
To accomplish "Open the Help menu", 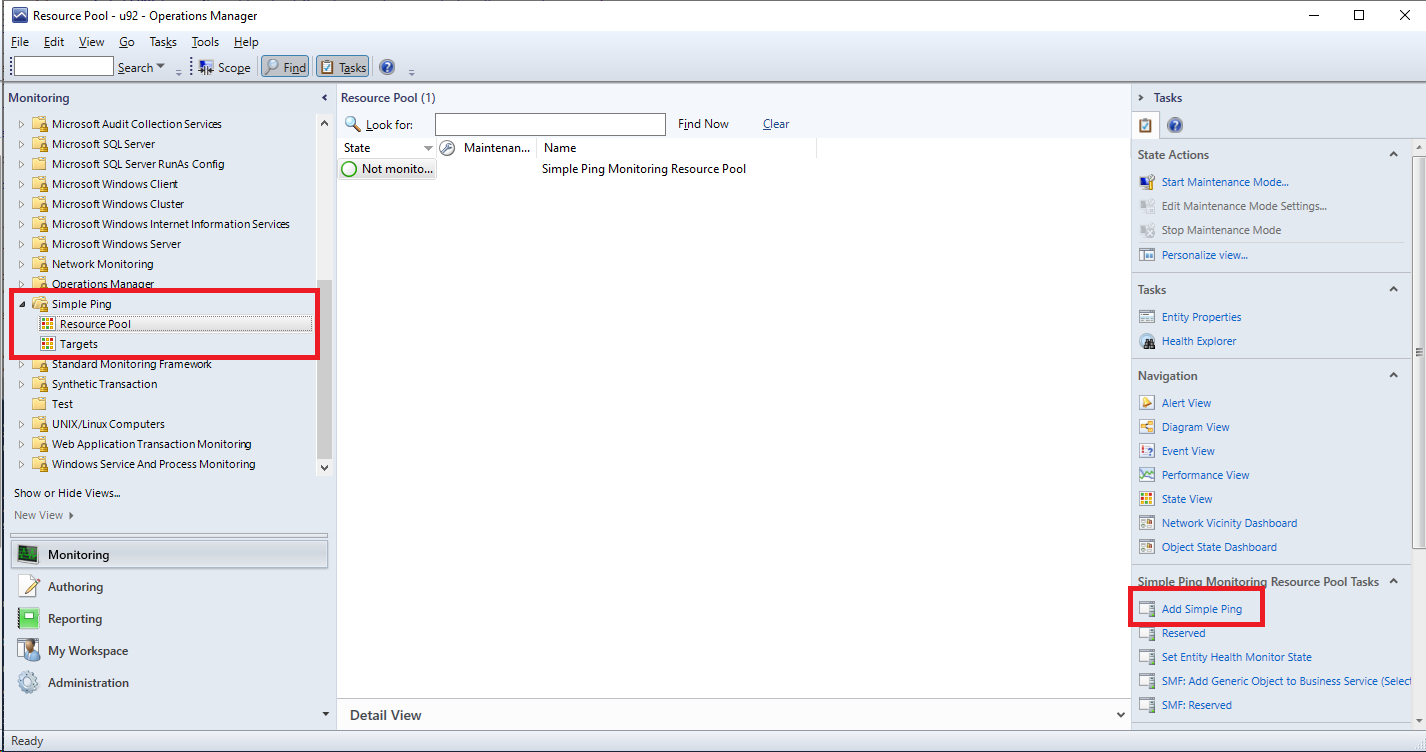I will 246,42.
